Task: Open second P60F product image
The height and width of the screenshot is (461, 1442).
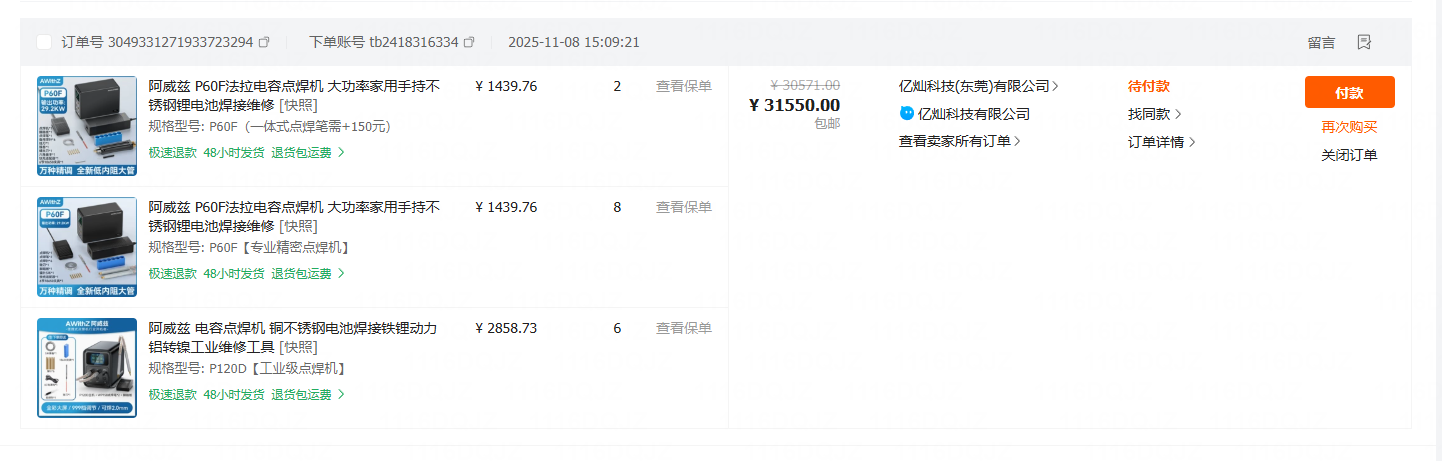Action: point(87,247)
